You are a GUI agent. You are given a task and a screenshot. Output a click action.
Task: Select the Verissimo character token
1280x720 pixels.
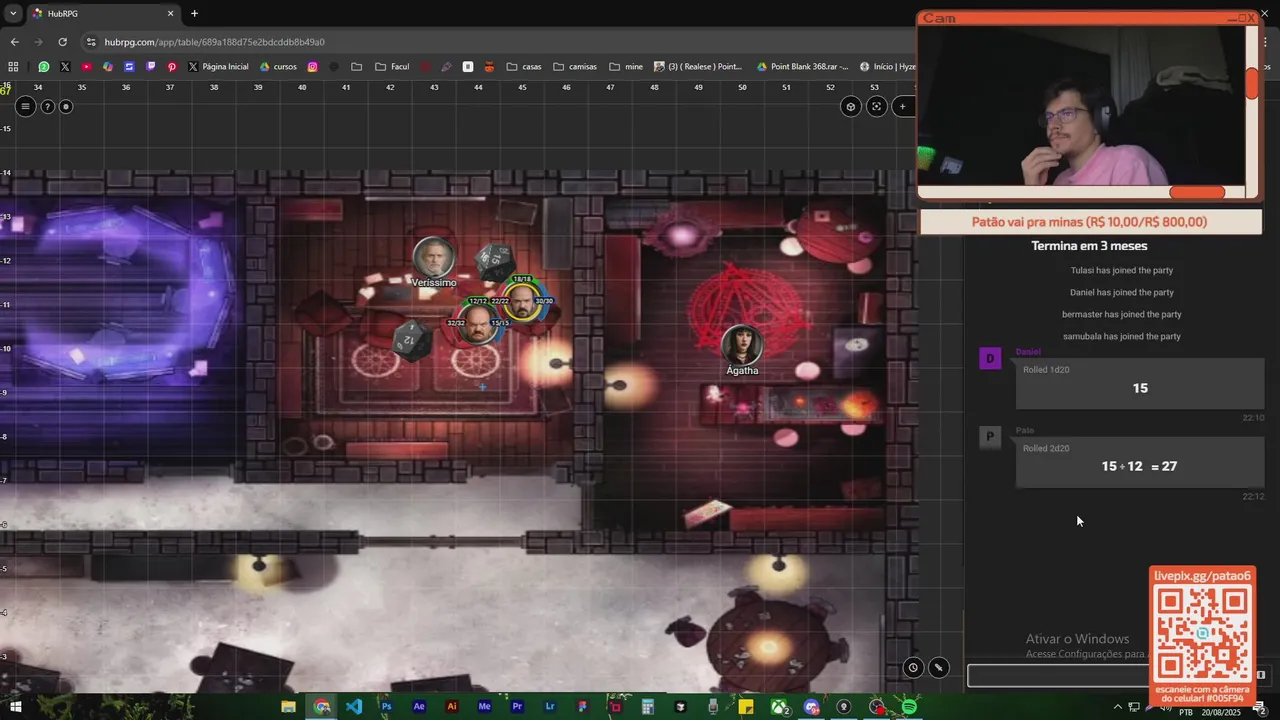click(x=434, y=258)
